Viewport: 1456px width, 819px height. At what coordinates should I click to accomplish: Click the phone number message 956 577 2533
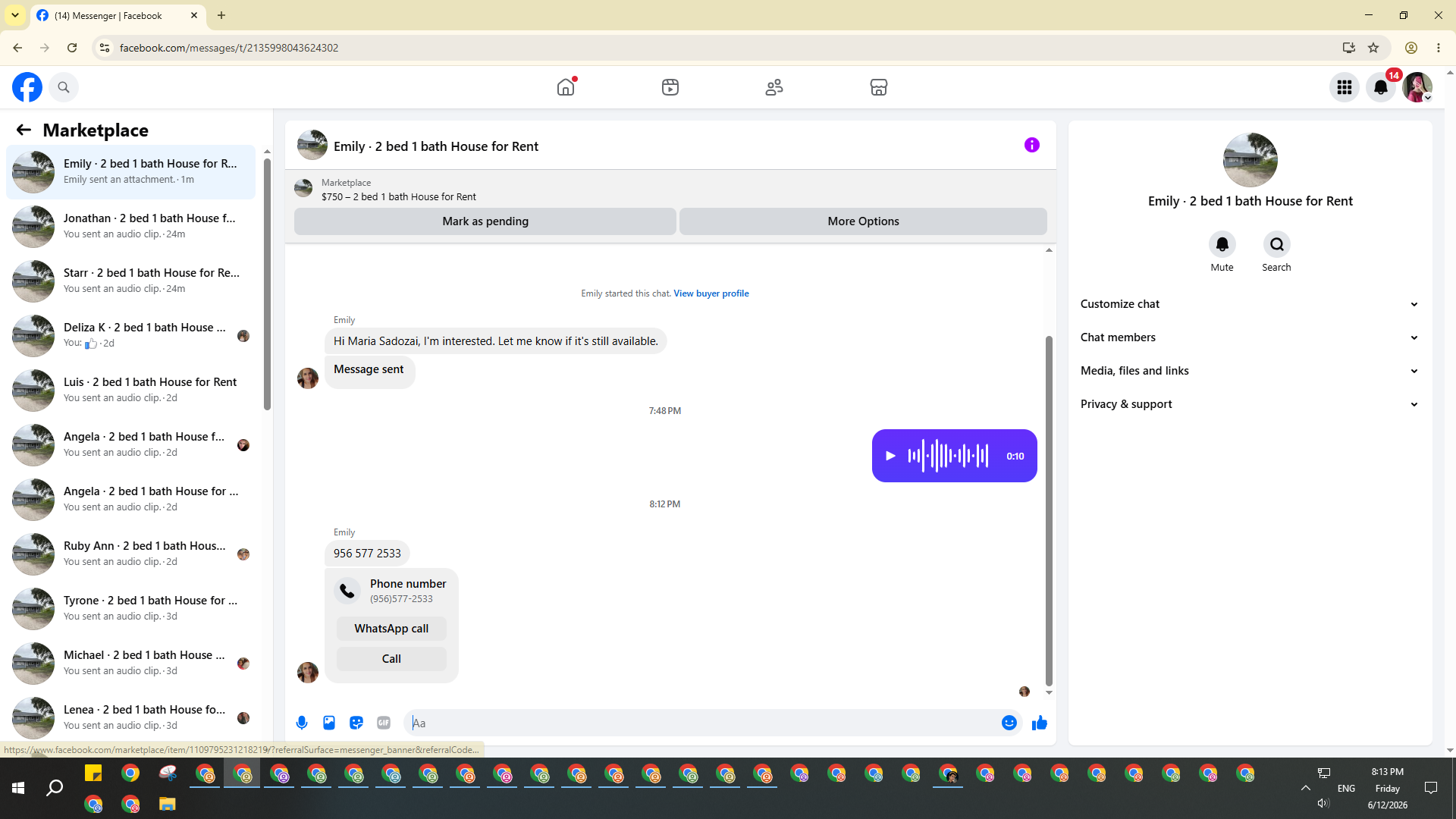tap(367, 554)
